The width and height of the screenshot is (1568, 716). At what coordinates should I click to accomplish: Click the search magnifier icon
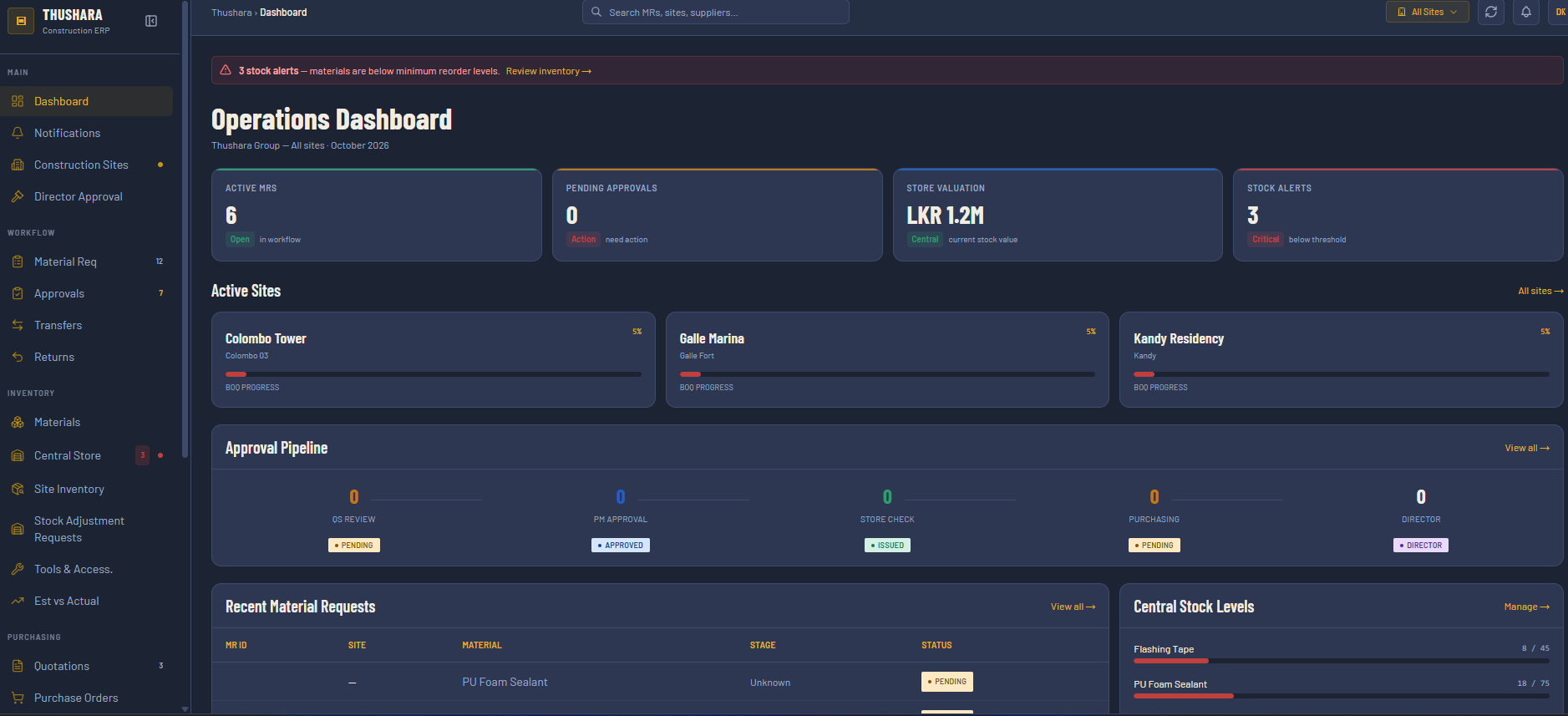click(596, 12)
